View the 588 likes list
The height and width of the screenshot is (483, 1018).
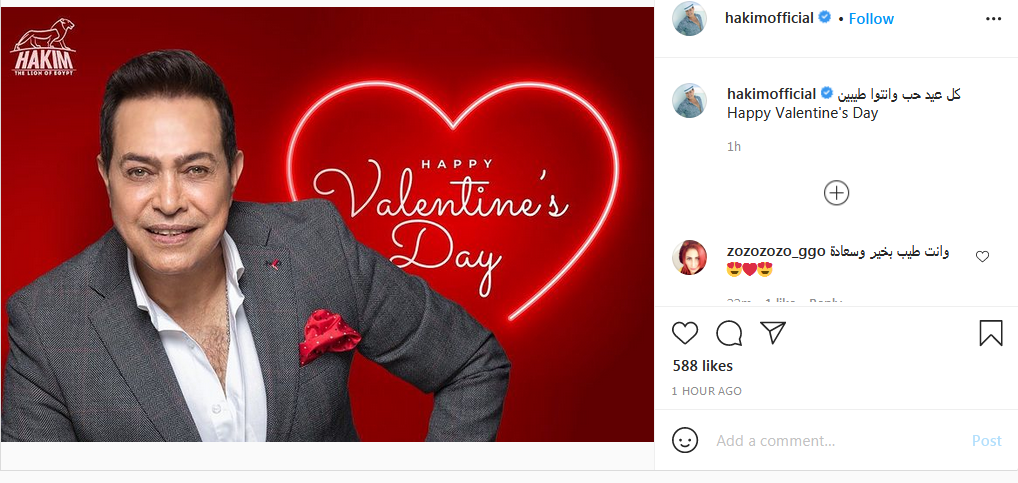pos(702,366)
